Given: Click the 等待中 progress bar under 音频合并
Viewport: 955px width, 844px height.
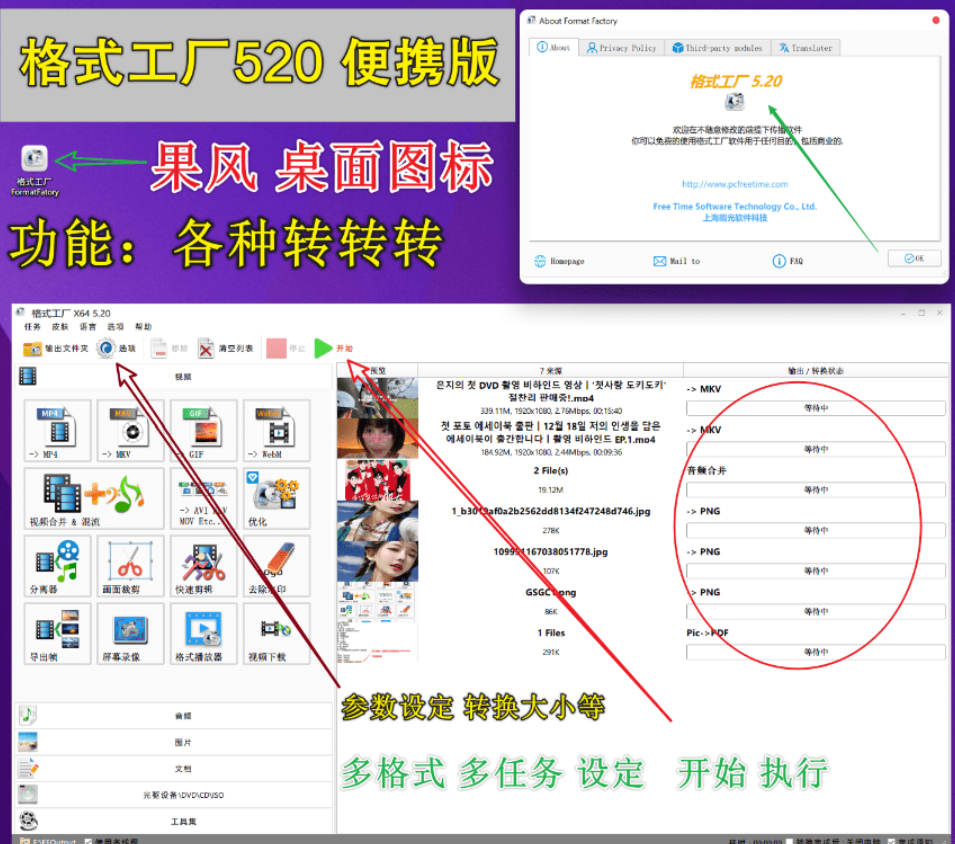Looking at the screenshot, I should (x=815, y=490).
